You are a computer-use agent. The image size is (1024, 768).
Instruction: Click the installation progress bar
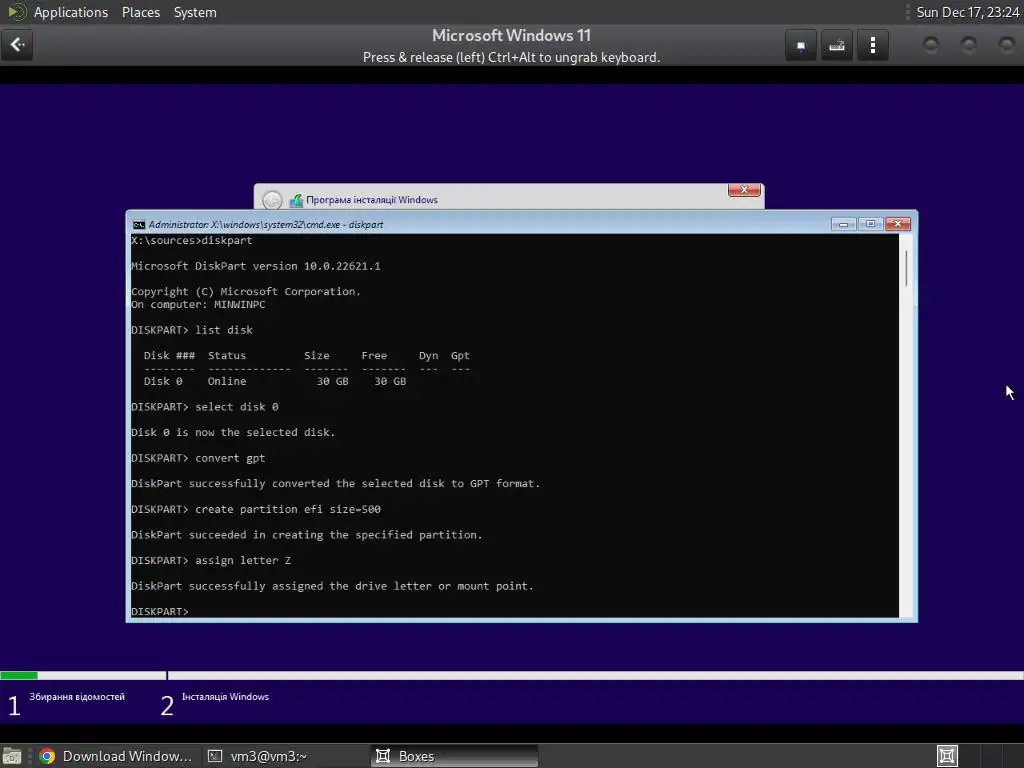pyautogui.click(x=512, y=675)
